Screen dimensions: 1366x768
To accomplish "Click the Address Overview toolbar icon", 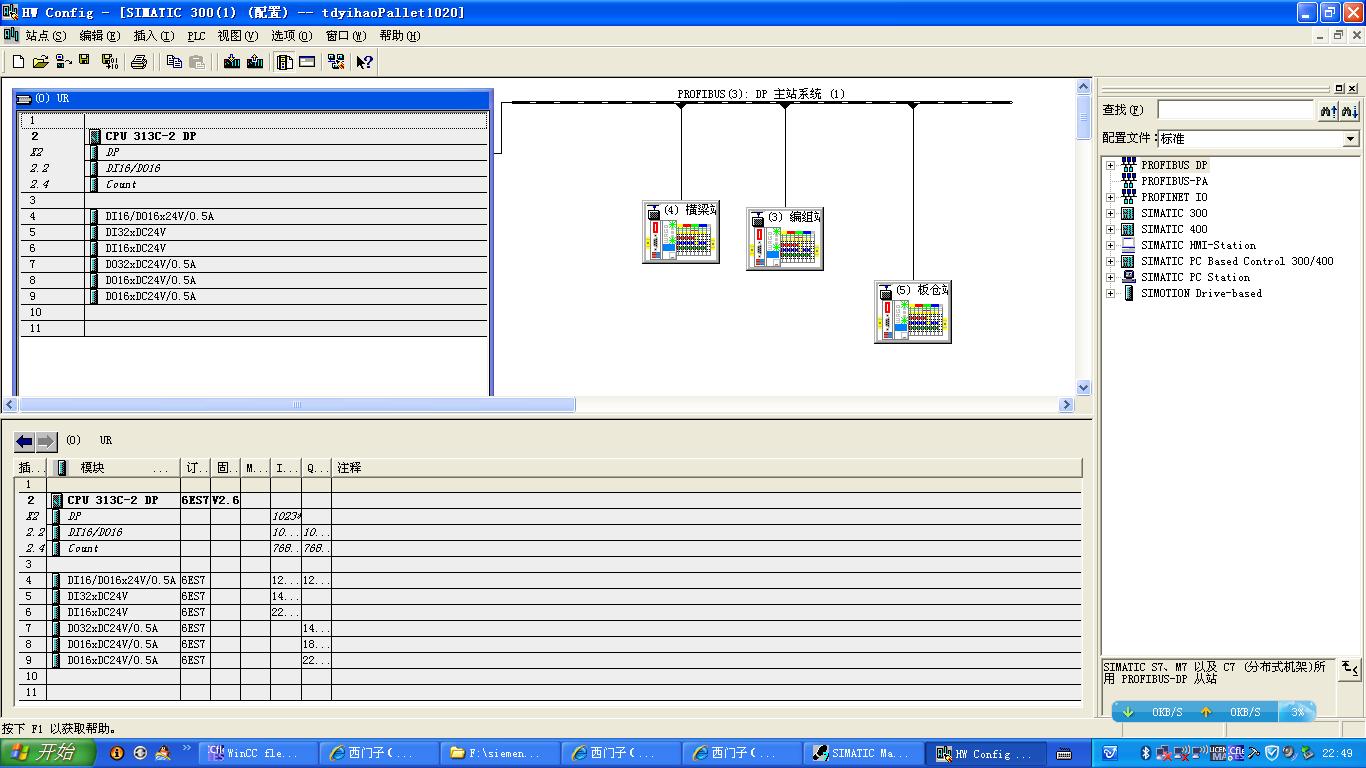I will tap(307, 62).
